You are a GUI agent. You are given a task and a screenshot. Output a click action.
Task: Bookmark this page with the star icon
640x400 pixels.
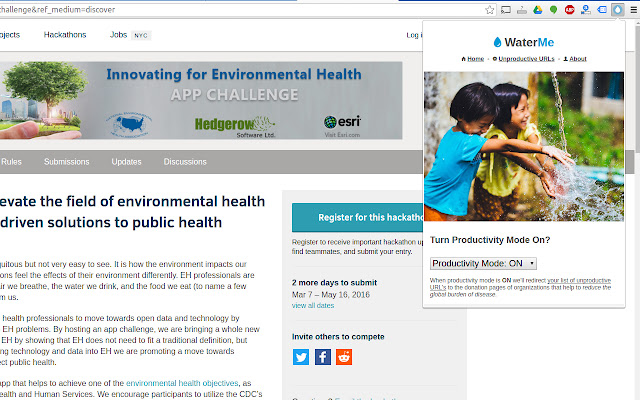point(489,10)
